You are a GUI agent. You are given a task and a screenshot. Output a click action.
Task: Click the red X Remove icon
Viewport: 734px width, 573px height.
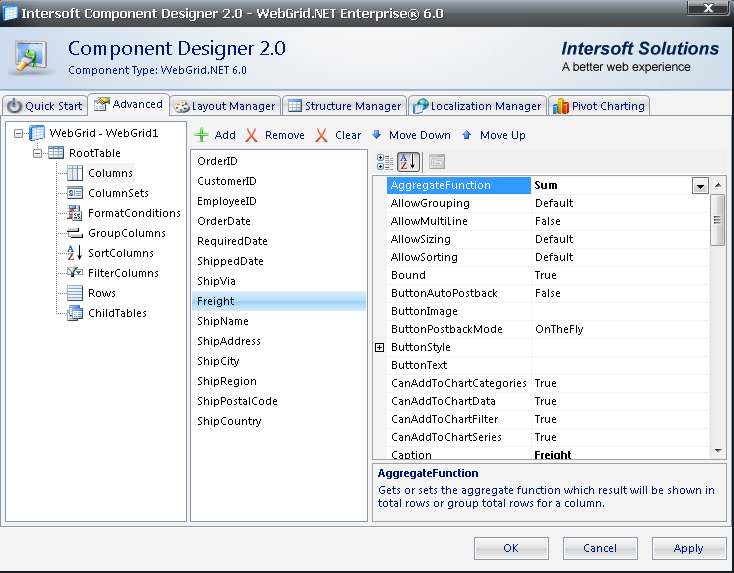pyautogui.click(x=251, y=135)
